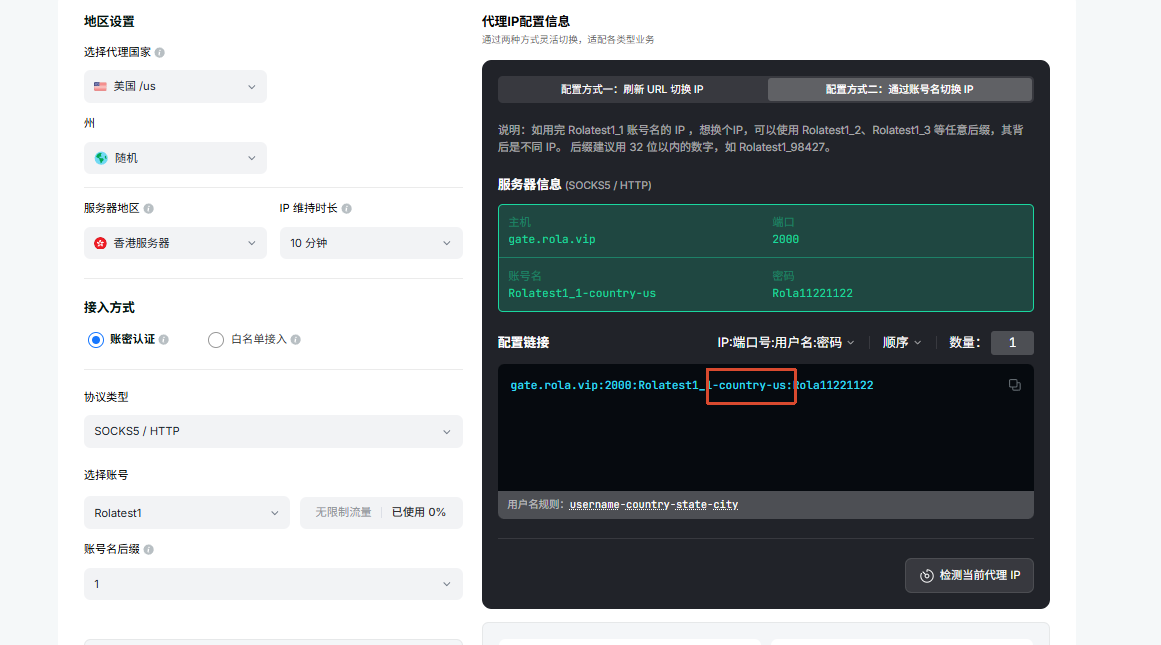Click info icon beside IP 维持时长
Image resolution: width=1161 pixels, height=645 pixels.
(347, 209)
